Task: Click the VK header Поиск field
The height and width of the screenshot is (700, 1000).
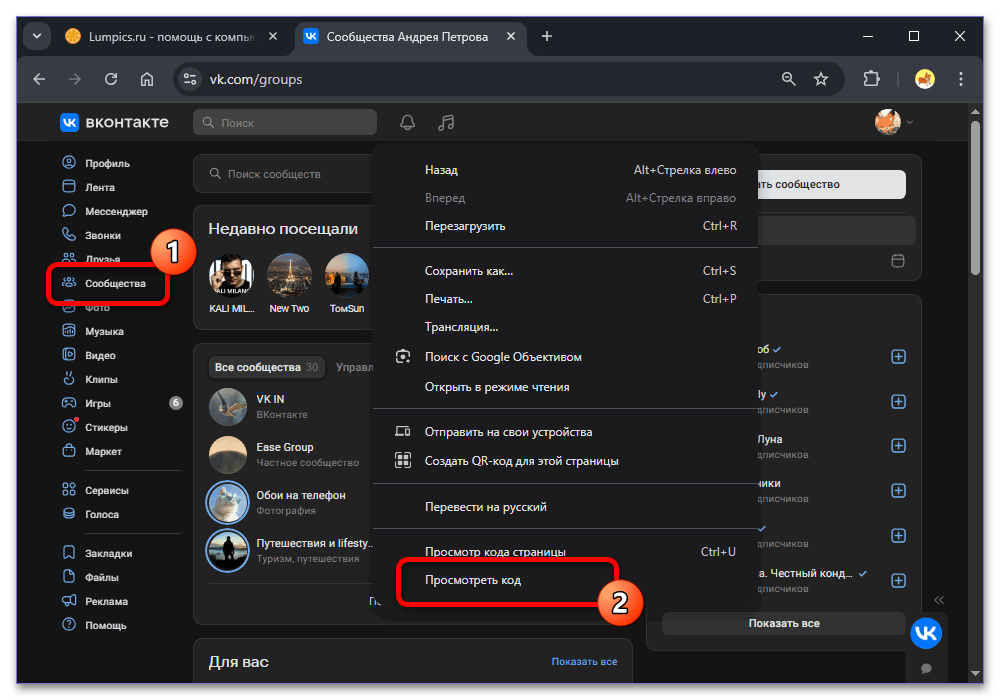Action: click(x=285, y=122)
